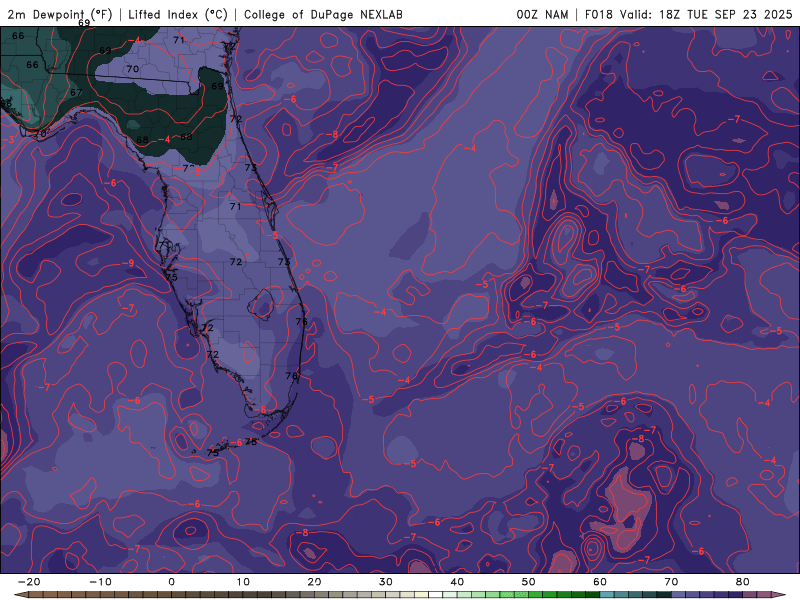Click the "College of DuPage NEXLAB" label
Viewport: 800px width, 600px height.
(x=323, y=15)
